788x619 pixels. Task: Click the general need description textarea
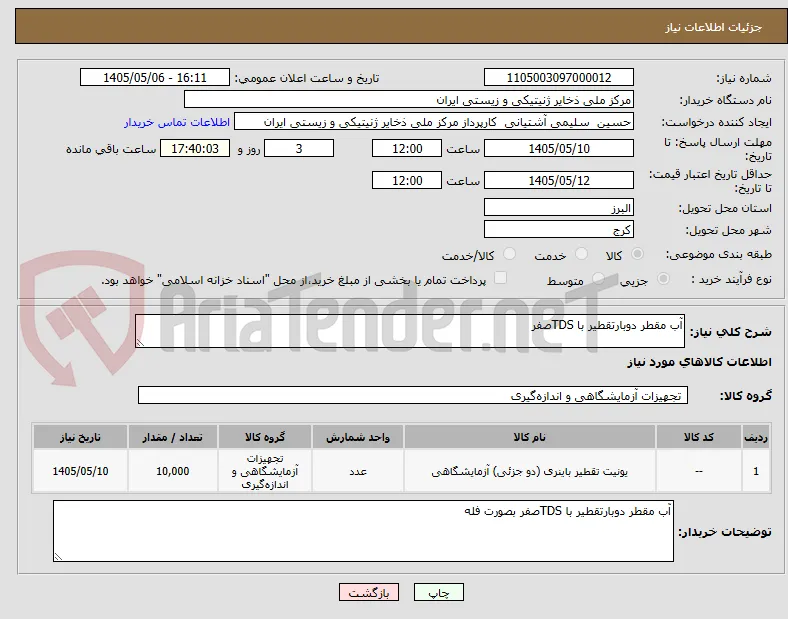click(x=410, y=331)
